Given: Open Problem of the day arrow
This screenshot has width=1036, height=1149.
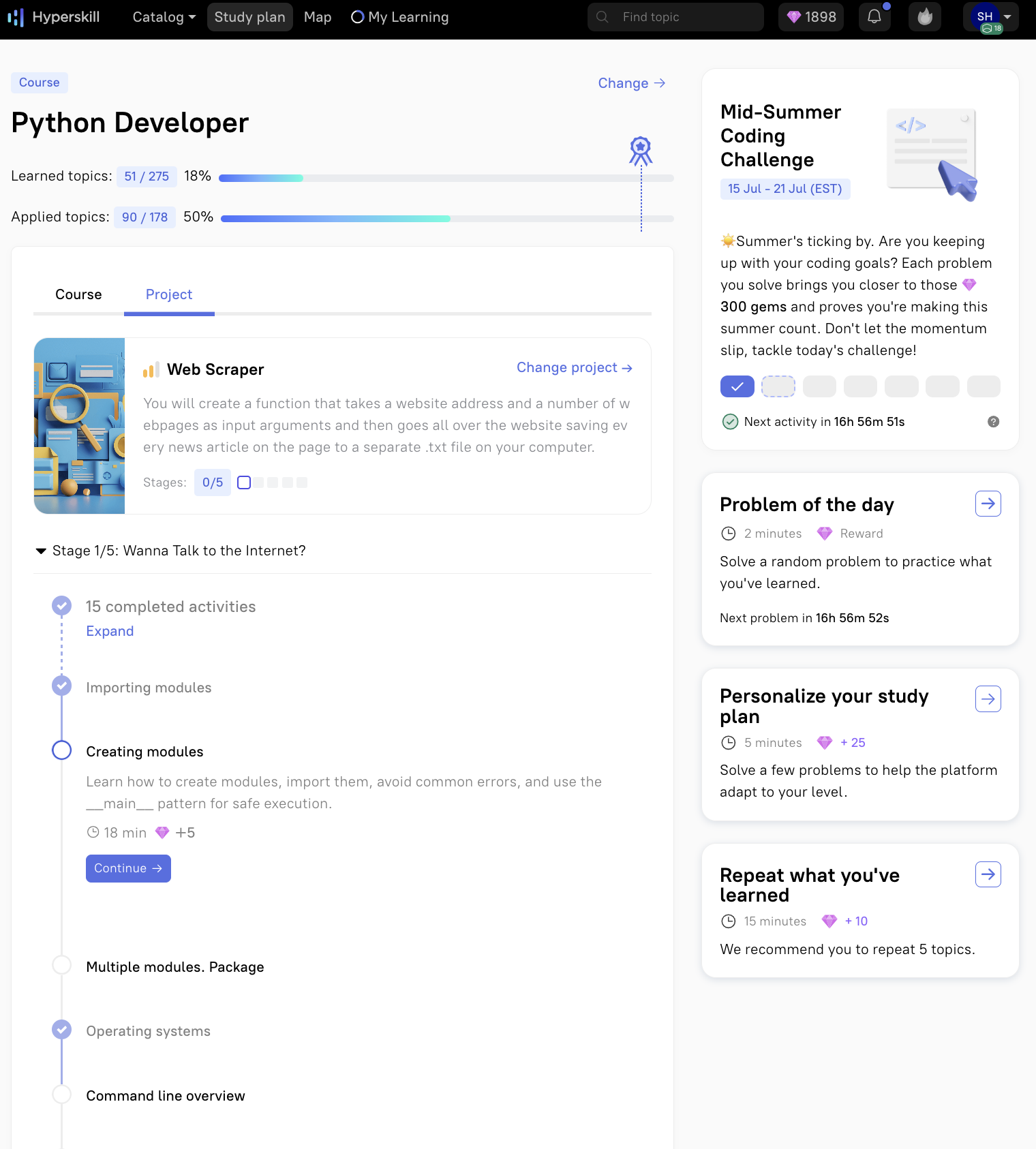Looking at the screenshot, I should coord(988,504).
